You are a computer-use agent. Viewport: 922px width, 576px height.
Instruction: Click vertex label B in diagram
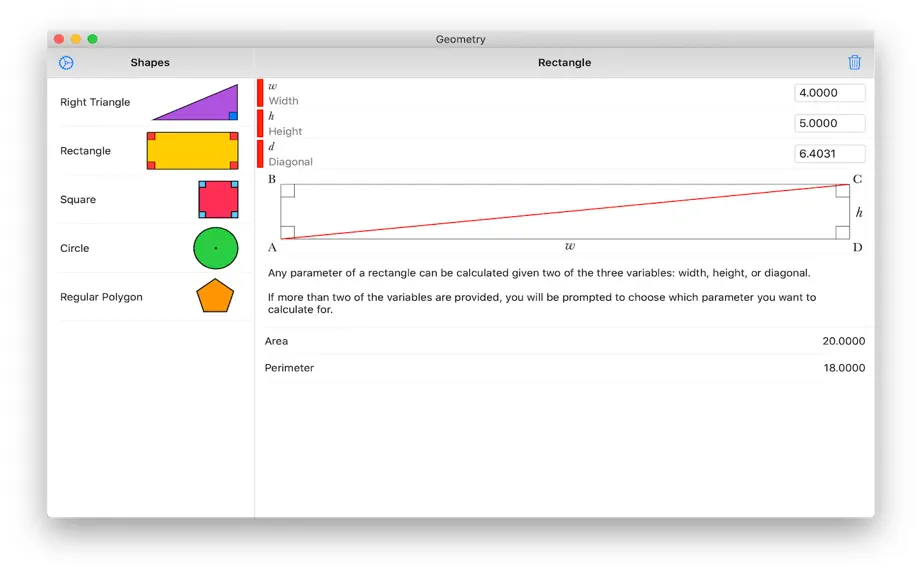[x=272, y=179]
